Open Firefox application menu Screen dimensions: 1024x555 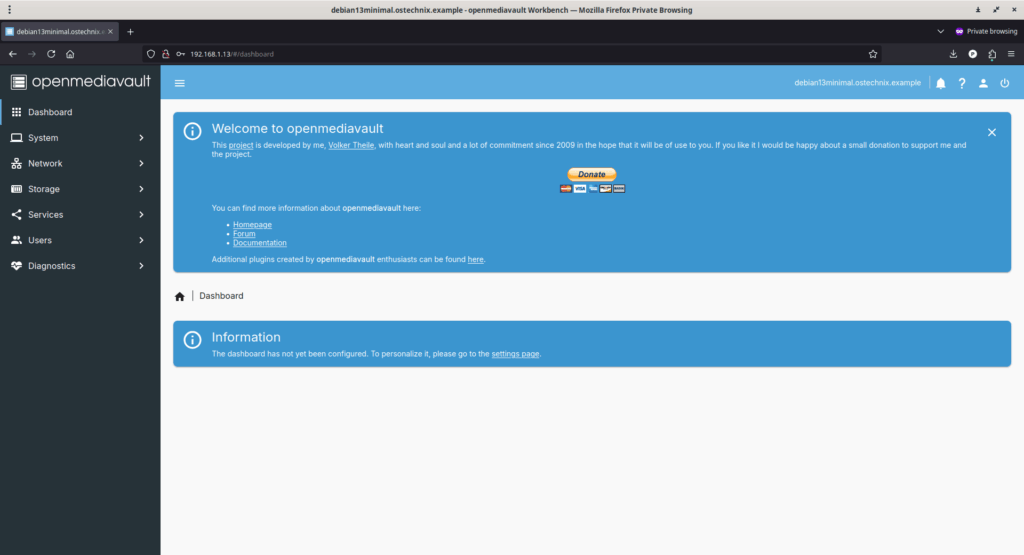(x=1011, y=54)
